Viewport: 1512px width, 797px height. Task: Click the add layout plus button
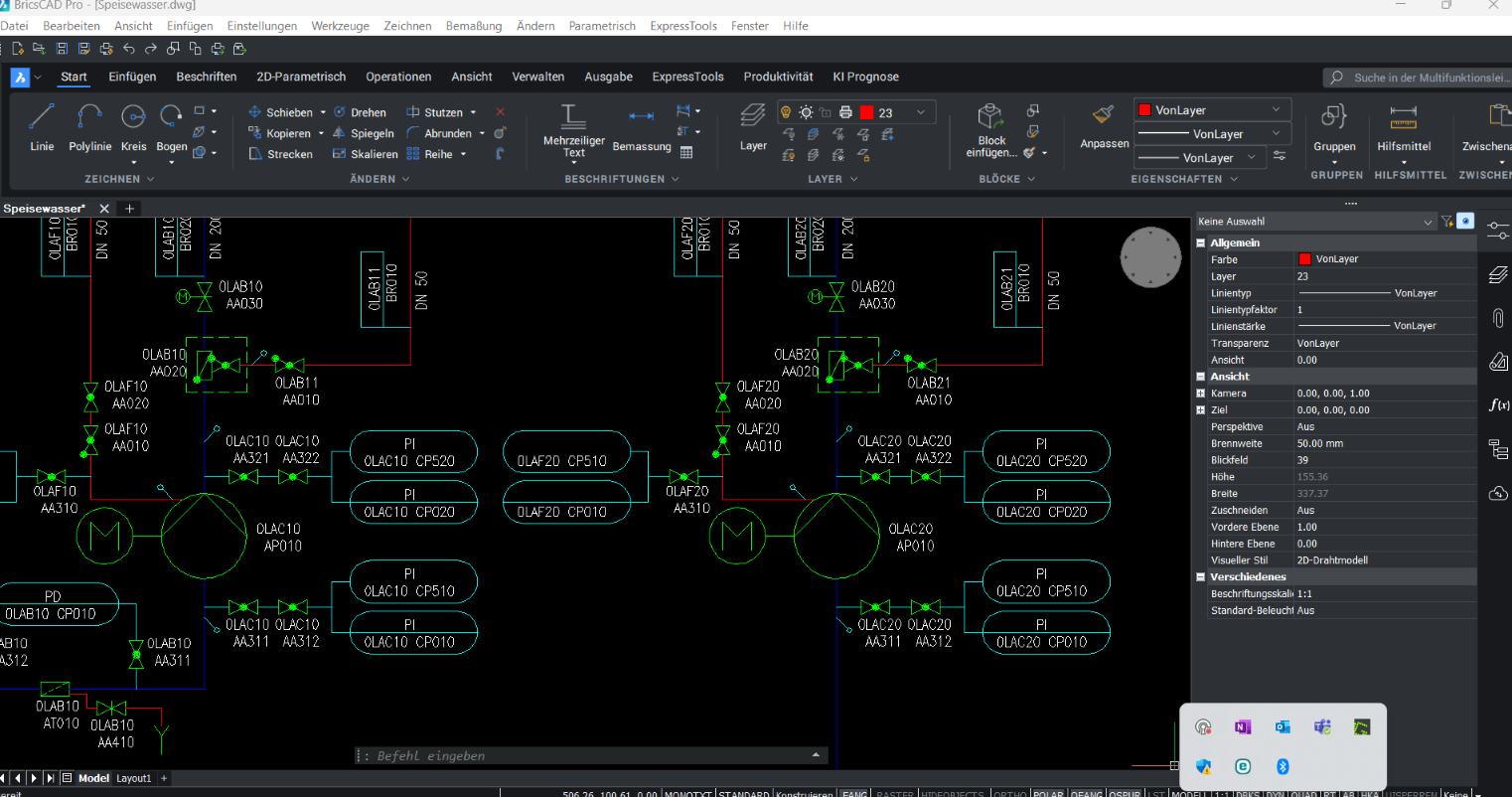(164, 778)
